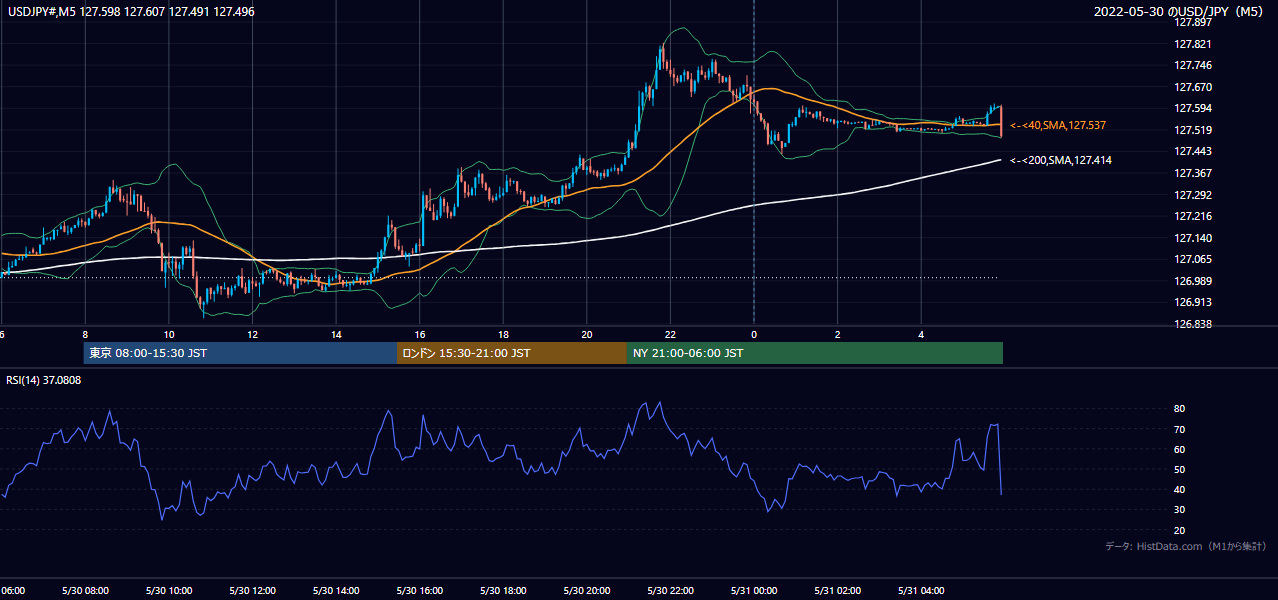Click RSI scale level 30
This screenshot has height=600, width=1278.
tap(1180, 510)
